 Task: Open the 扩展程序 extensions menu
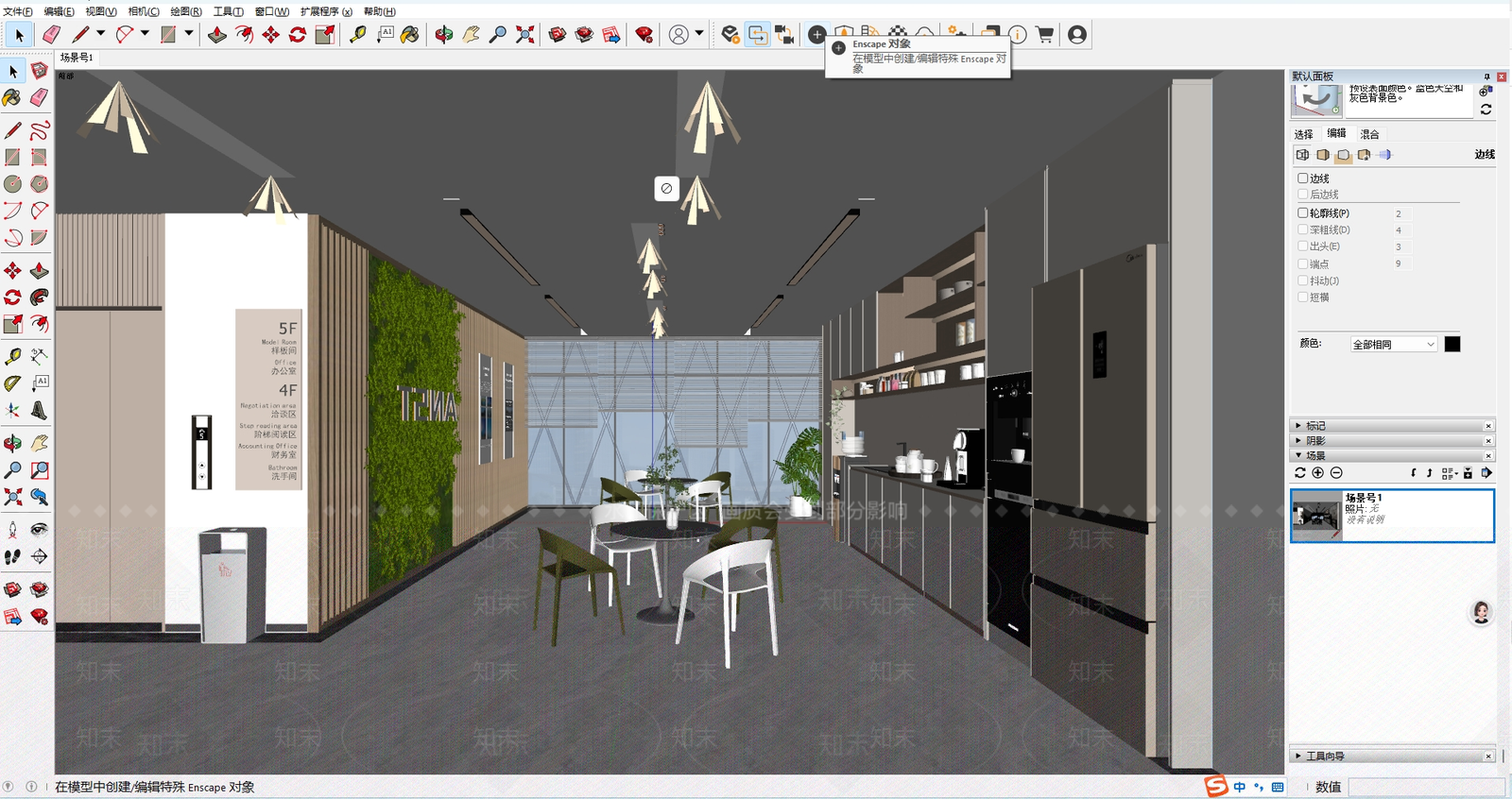click(x=326, y=11)
